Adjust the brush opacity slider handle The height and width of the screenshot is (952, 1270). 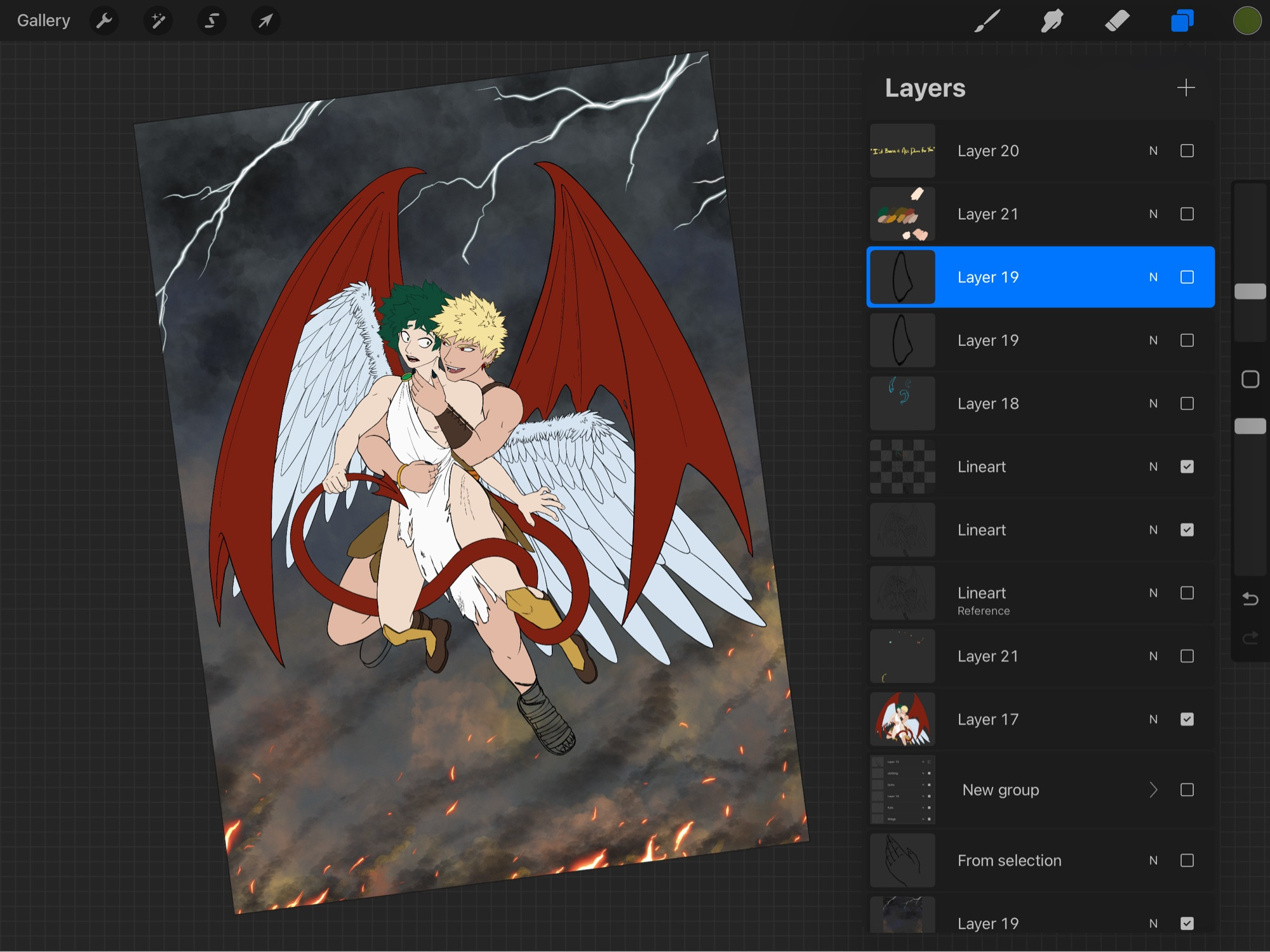pos(1250,426)
